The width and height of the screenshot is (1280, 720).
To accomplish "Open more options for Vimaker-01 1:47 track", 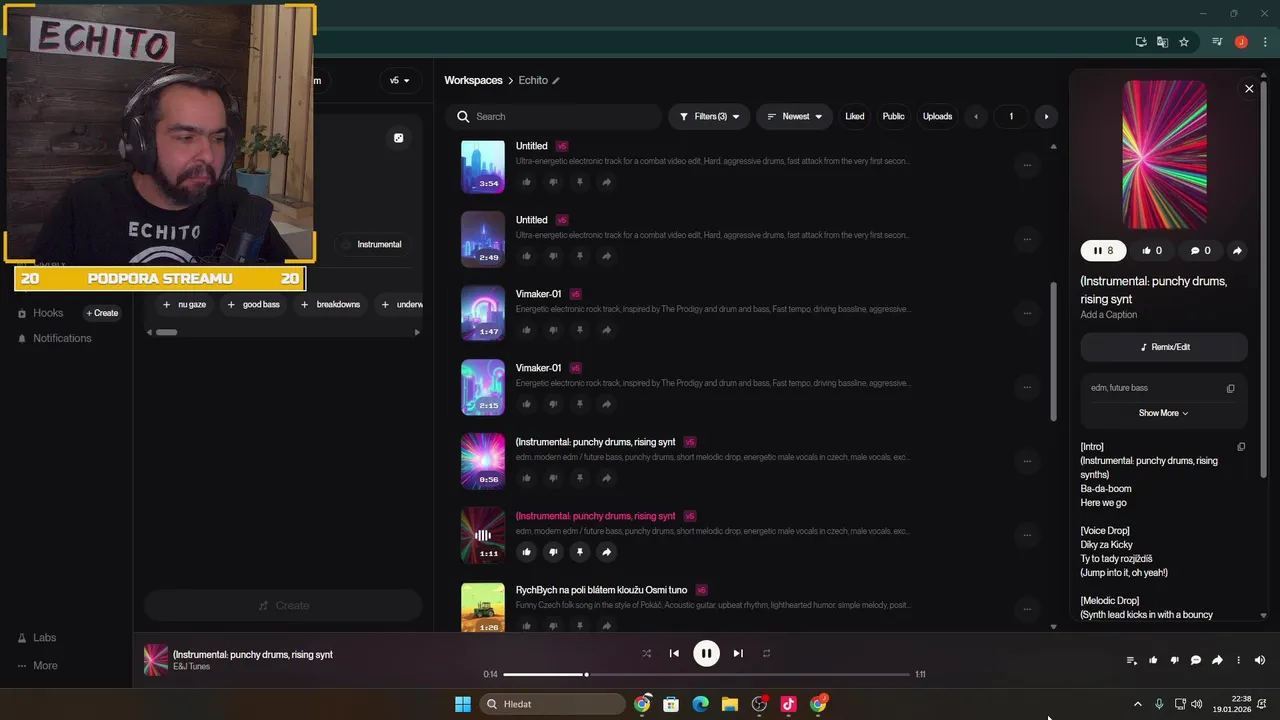I will pos(1027,313).
